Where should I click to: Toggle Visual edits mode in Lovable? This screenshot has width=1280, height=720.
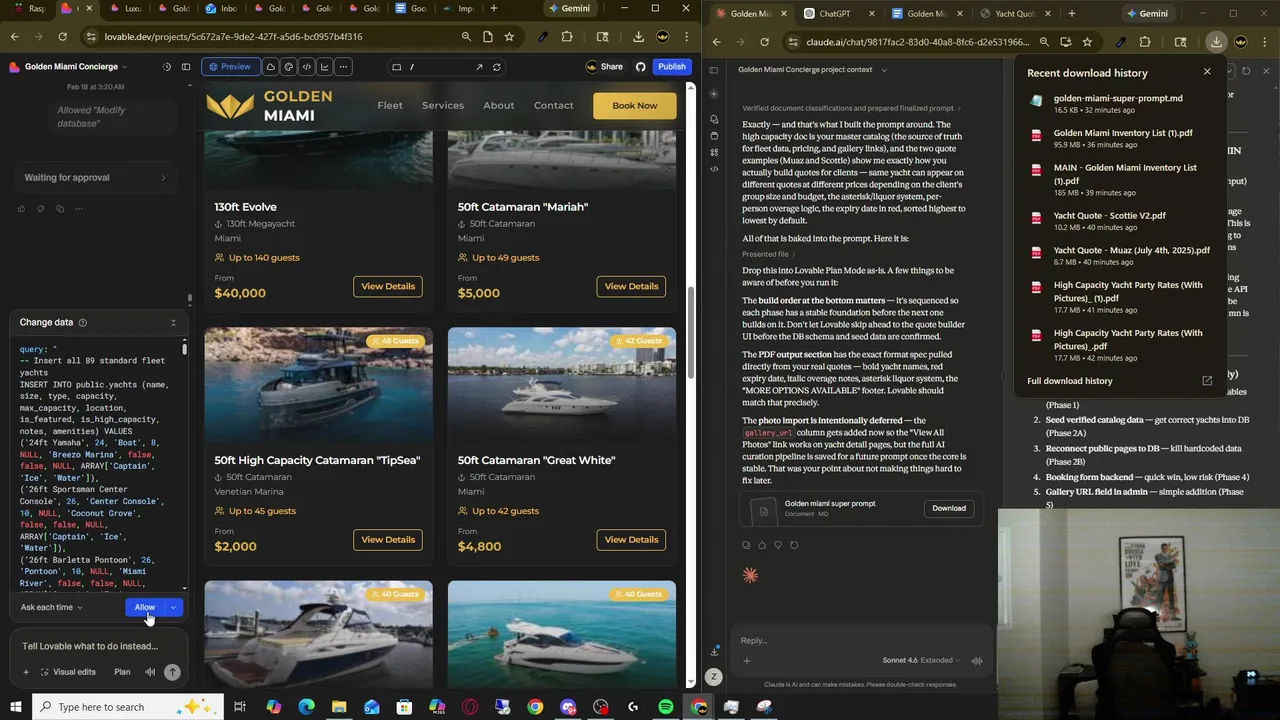[x=68, y=672]
